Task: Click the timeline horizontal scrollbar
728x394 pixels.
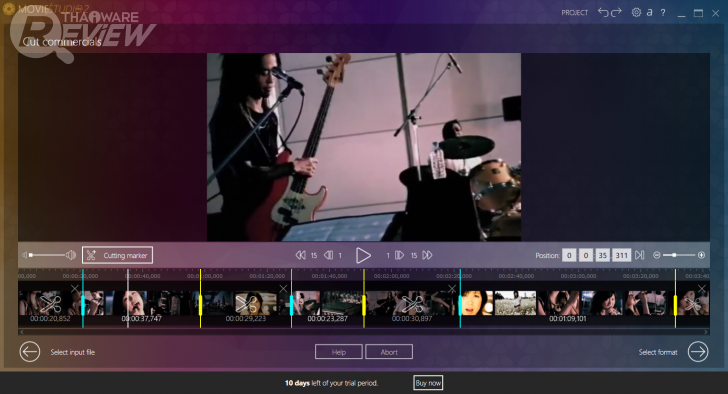Action: [x=364, y=332]
